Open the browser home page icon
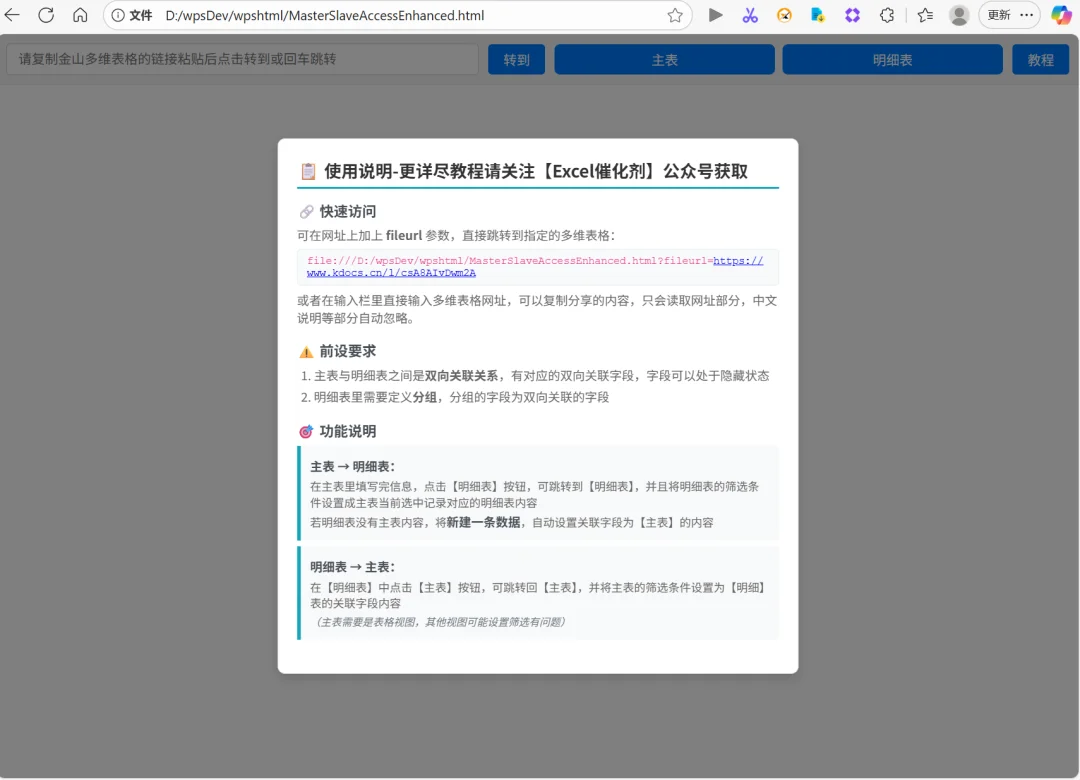This screenshot has height=780, width=1080. (x=81, y=15)
